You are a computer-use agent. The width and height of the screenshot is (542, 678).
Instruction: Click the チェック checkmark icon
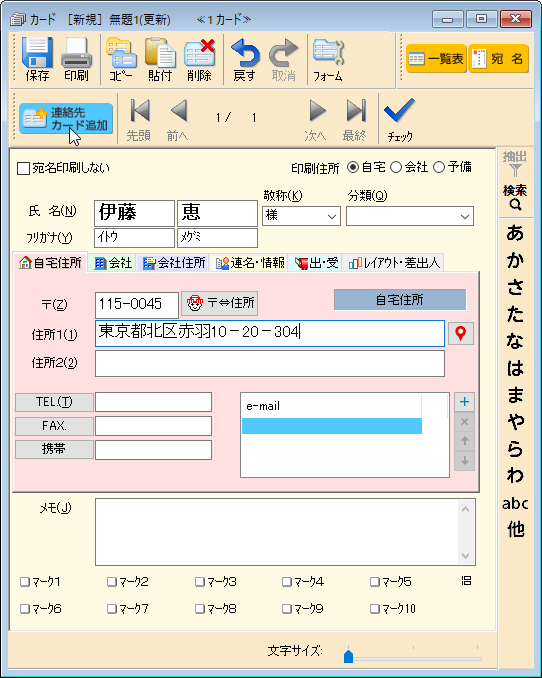(399, 111)
